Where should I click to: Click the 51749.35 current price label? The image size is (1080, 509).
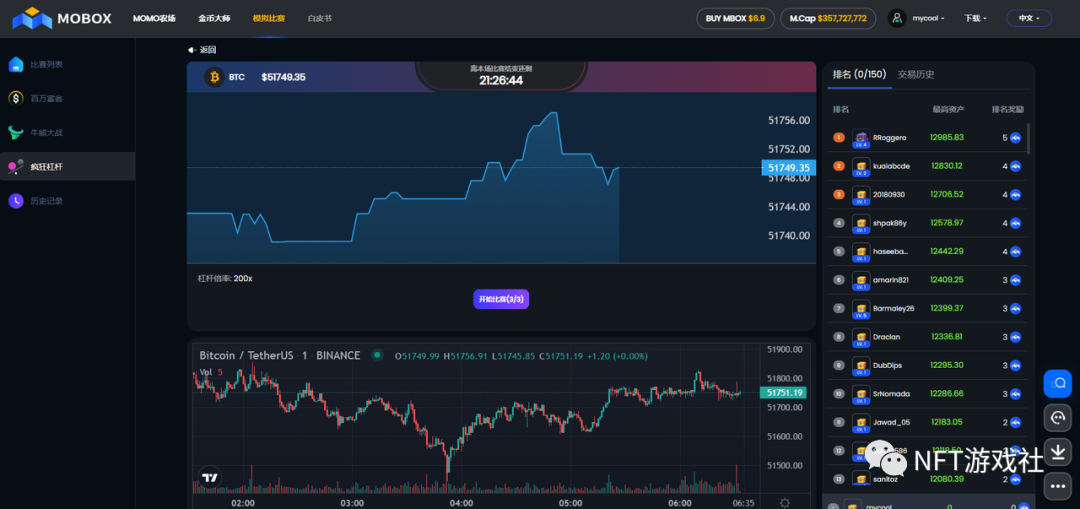point(789,167)
